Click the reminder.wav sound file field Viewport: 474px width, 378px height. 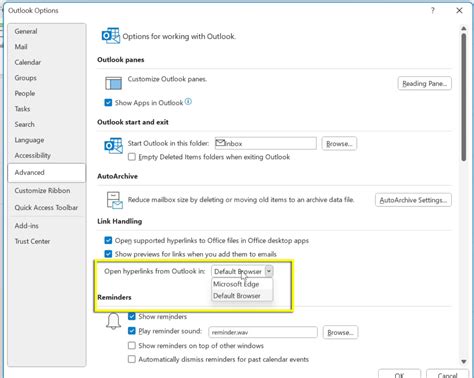tap(263, 332)
